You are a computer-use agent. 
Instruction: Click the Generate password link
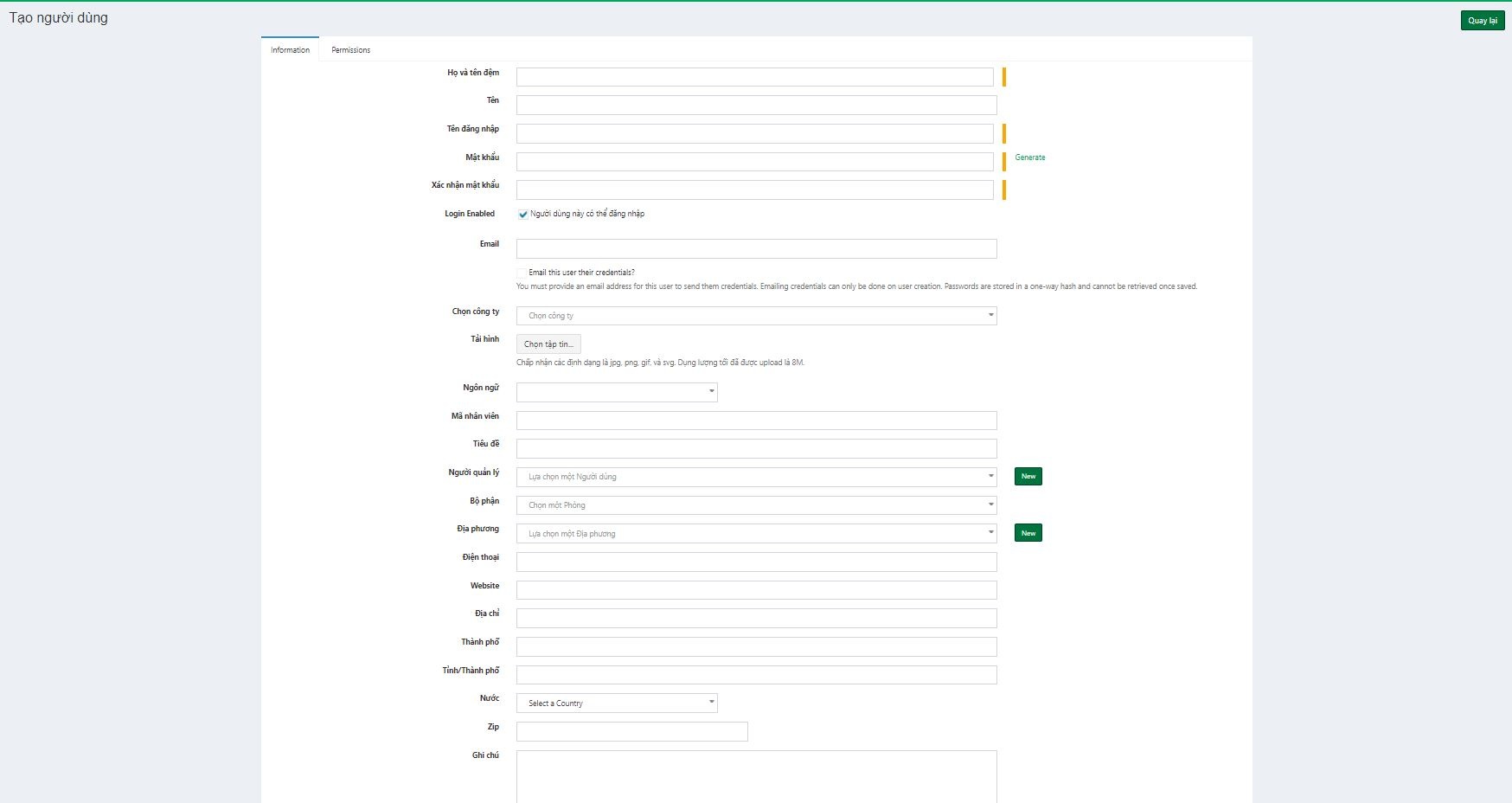[1029, 157]
